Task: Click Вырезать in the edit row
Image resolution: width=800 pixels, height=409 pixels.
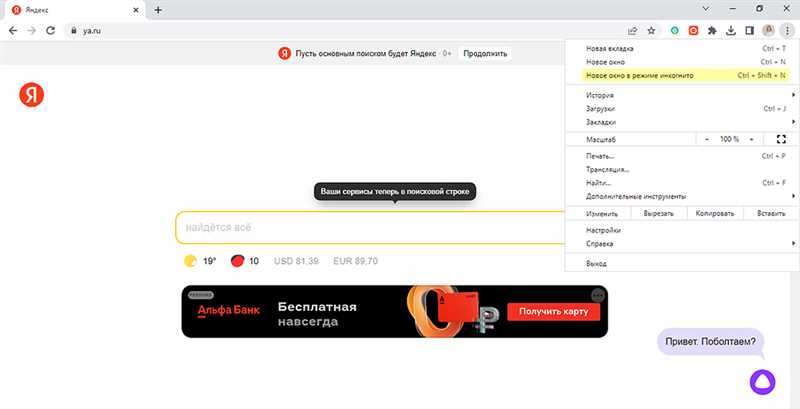Action: 659,214
